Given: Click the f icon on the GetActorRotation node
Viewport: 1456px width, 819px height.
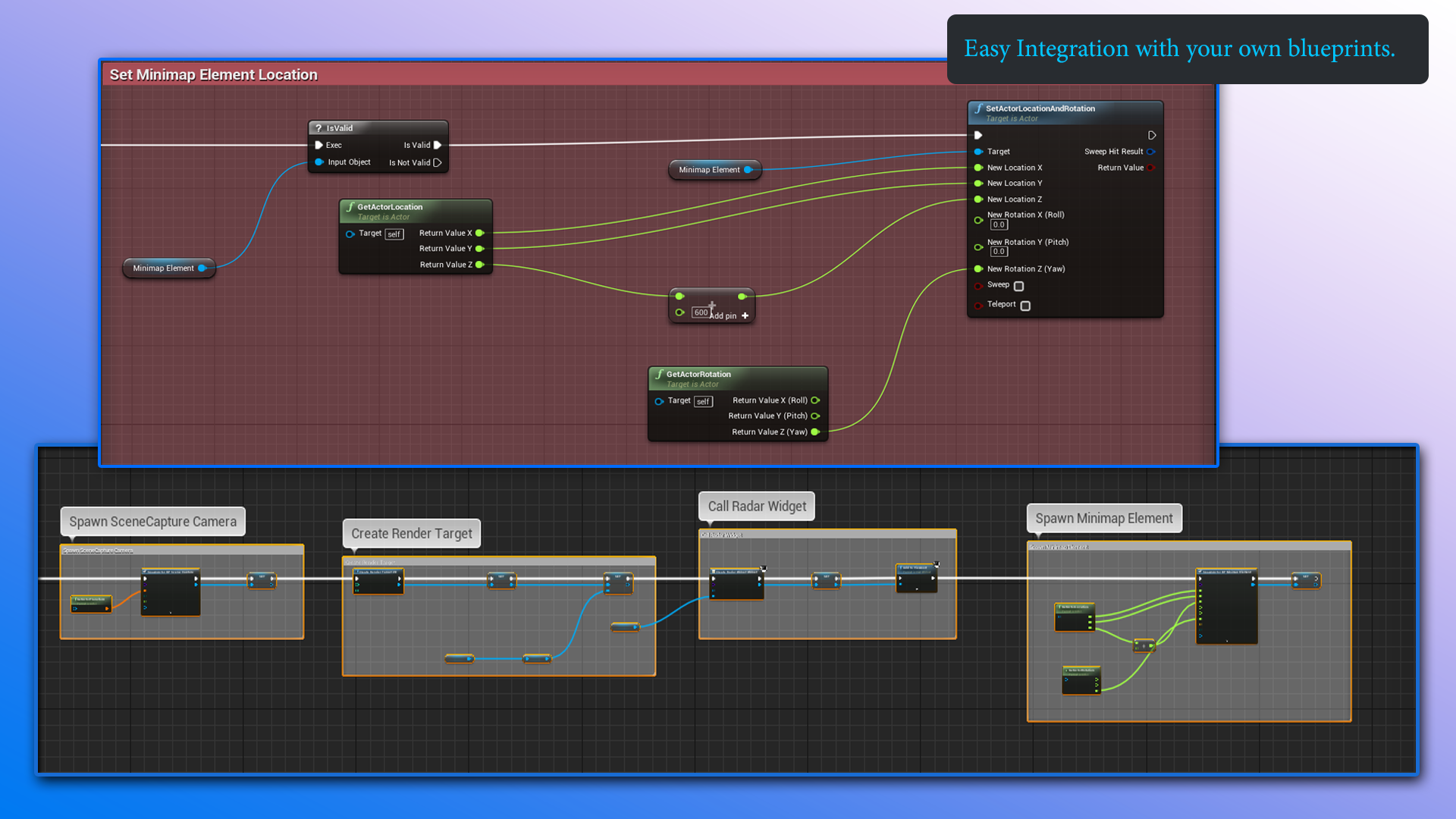Looking at the screenshot, I should click(658, 374).
